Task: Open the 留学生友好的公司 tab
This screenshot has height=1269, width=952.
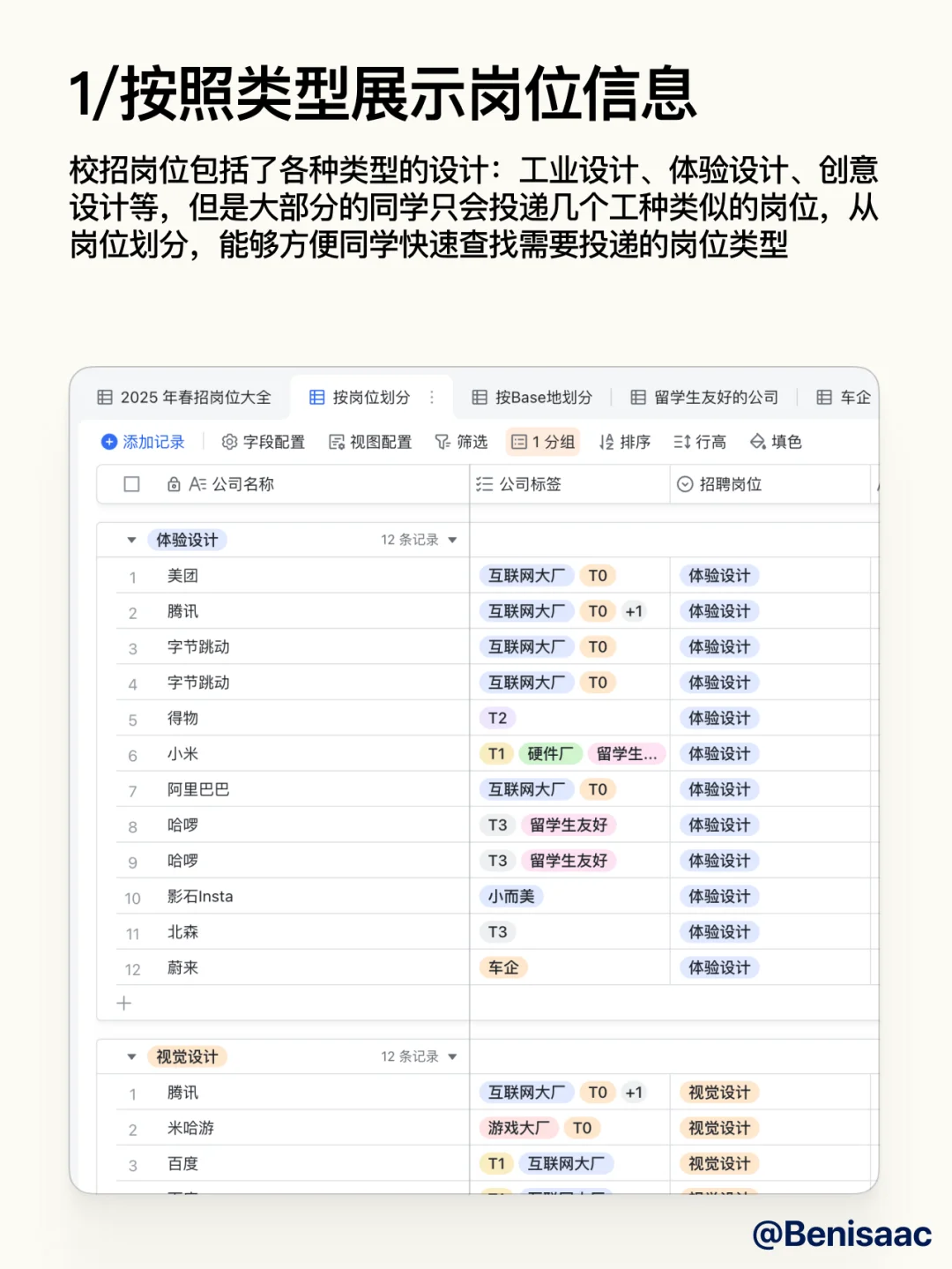Action: point(704,397)
